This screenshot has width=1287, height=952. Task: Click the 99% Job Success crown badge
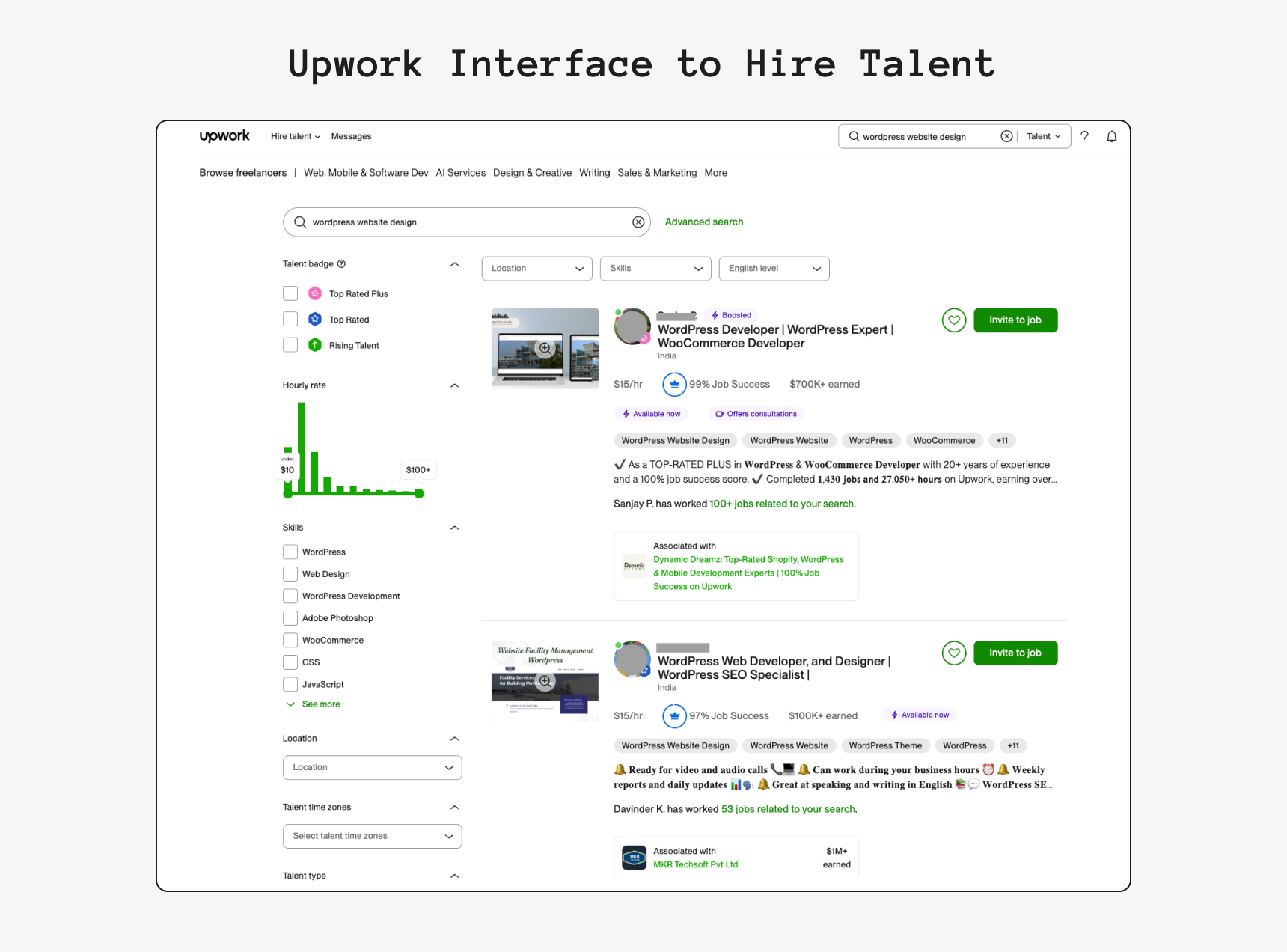(674, 385)
